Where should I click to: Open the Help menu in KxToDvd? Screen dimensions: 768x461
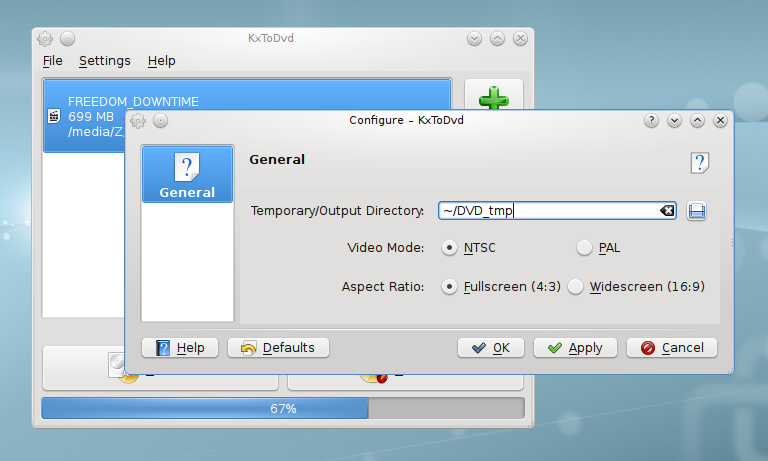162,61
